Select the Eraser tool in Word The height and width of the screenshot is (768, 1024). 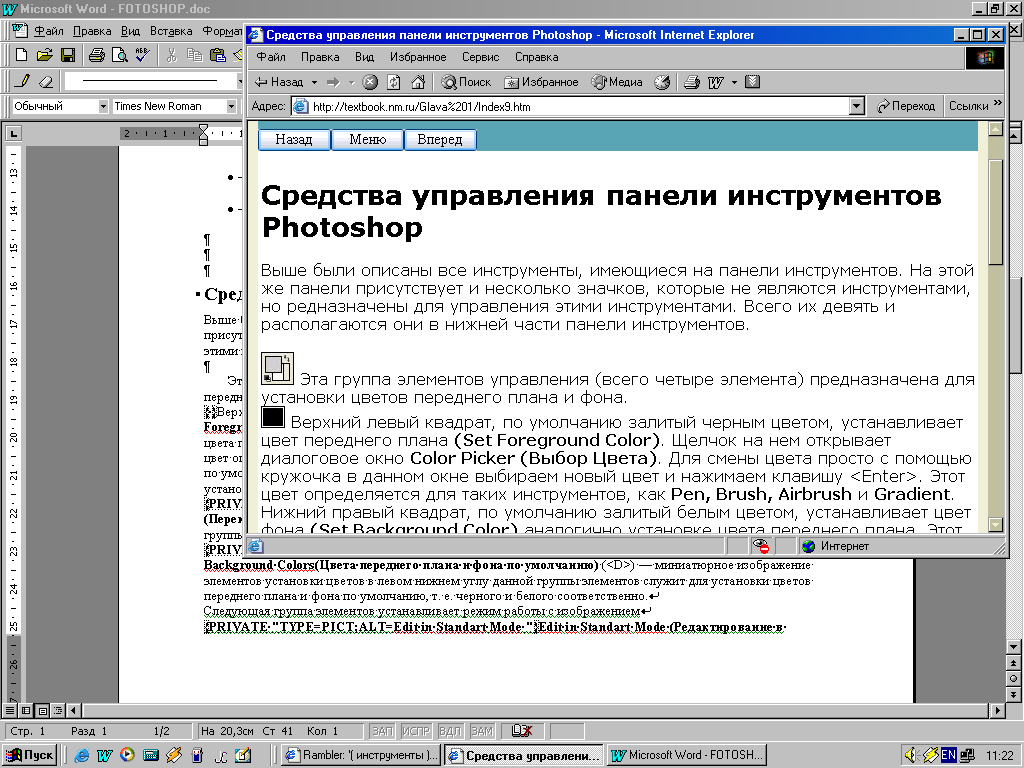[x=46, y=81]
